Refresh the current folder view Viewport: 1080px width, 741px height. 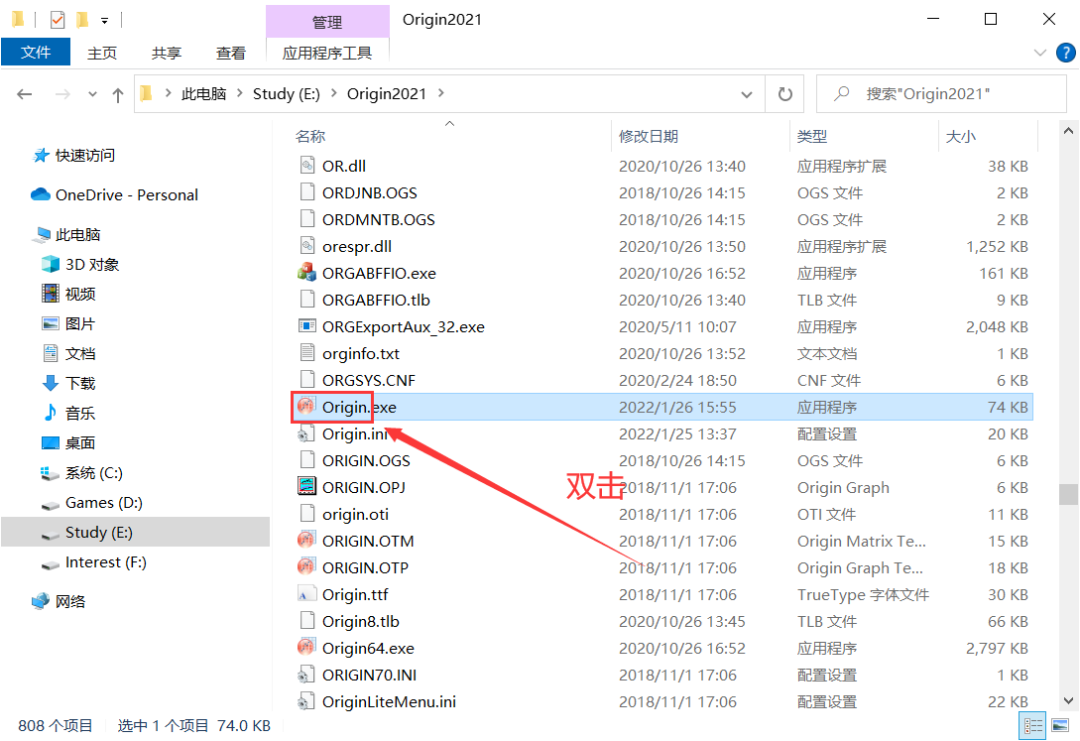coord(785,94)
